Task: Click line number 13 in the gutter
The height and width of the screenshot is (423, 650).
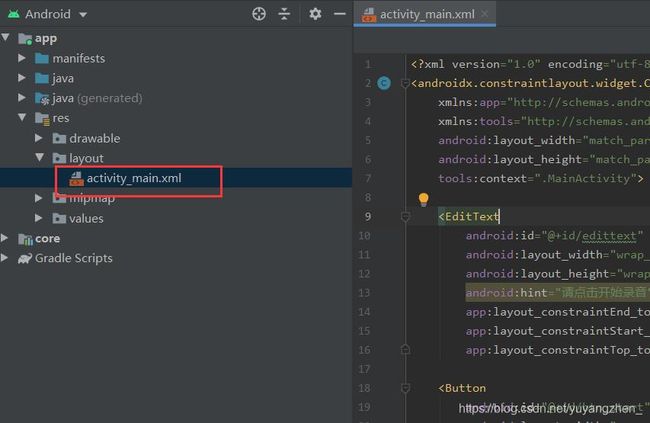Action: point(364,293)
